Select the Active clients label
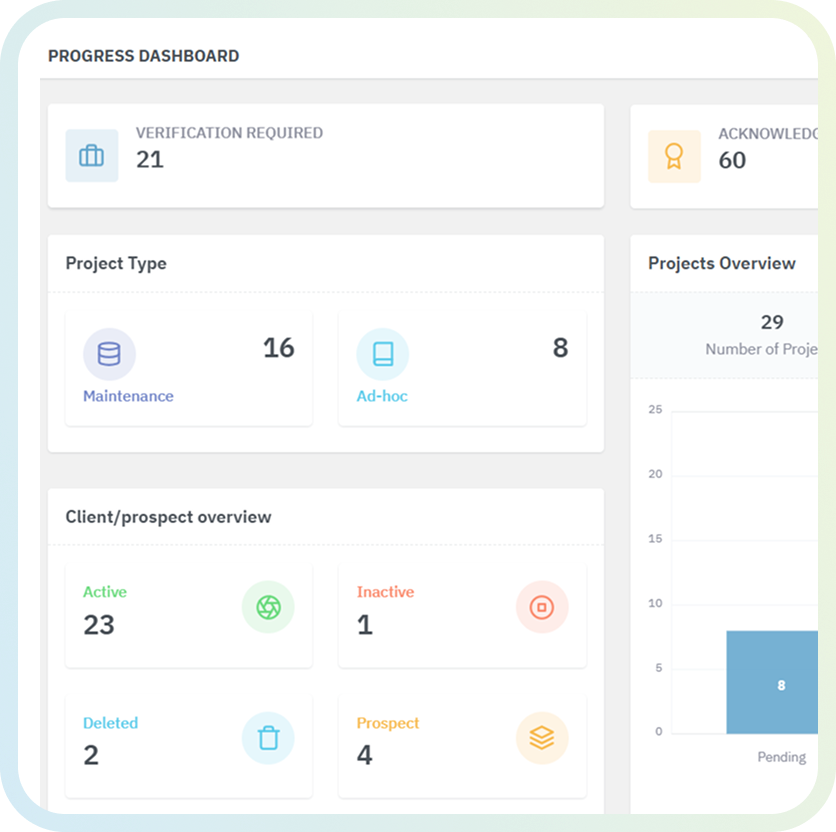Image resolution: width=836 pixels, height=832 pixels. (x=104, y=592)
